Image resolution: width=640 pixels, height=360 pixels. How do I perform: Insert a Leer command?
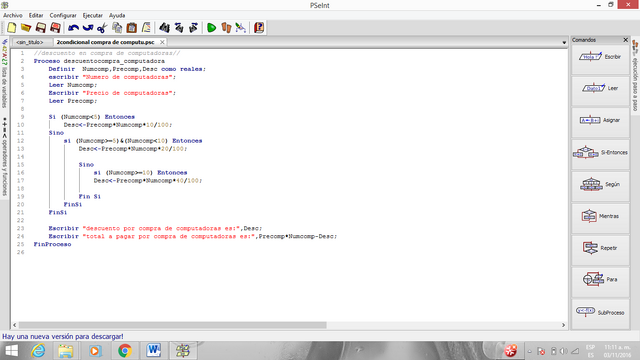600,89
